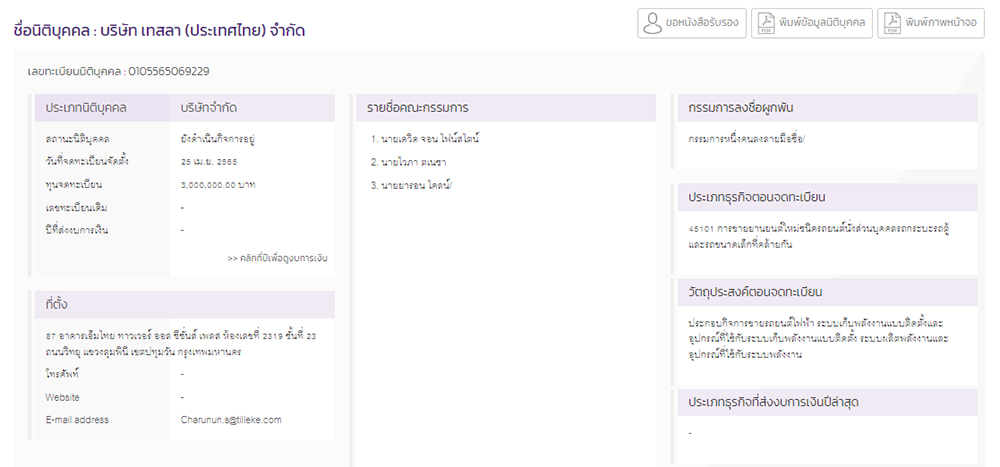The height and width of the screenshot is (467, 1000).
Task: Click the Charunun.s@tilleke.com email address
Action: pyautogui.click(x=231, y=420)
